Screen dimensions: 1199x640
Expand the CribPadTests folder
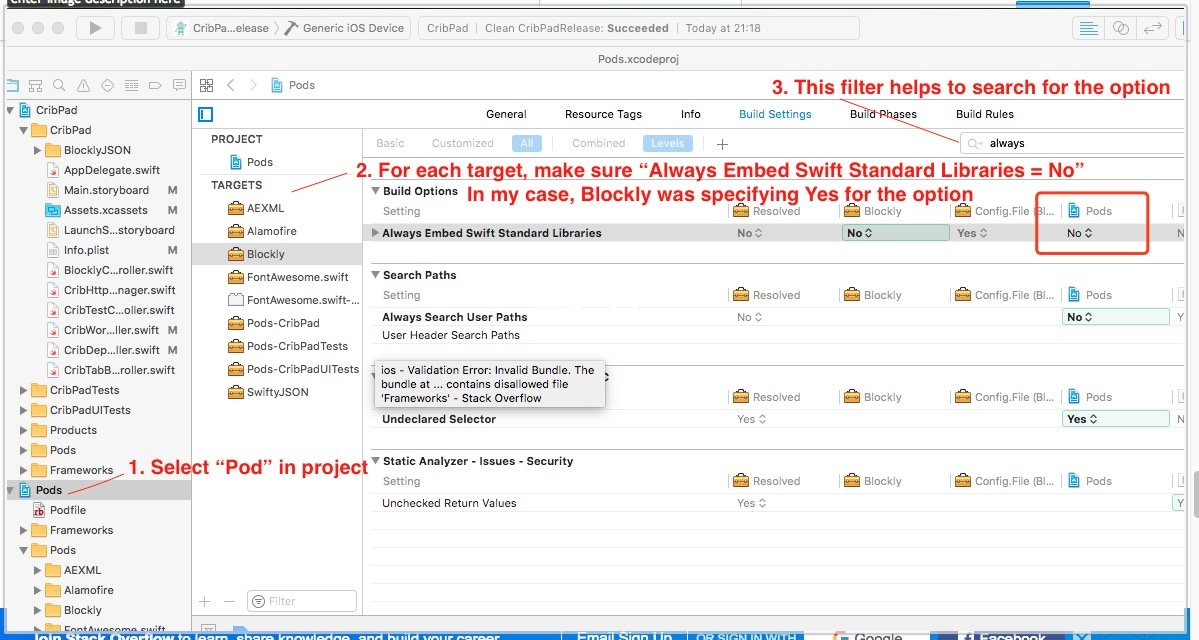[x=23, y=390]
